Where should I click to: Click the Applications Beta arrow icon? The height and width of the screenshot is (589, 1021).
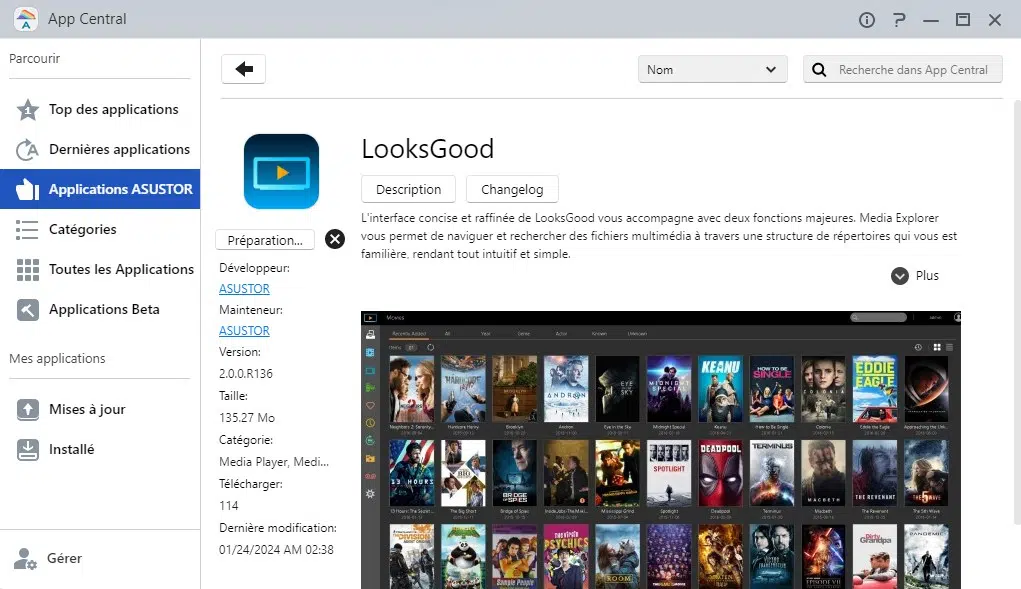point(27,310)
